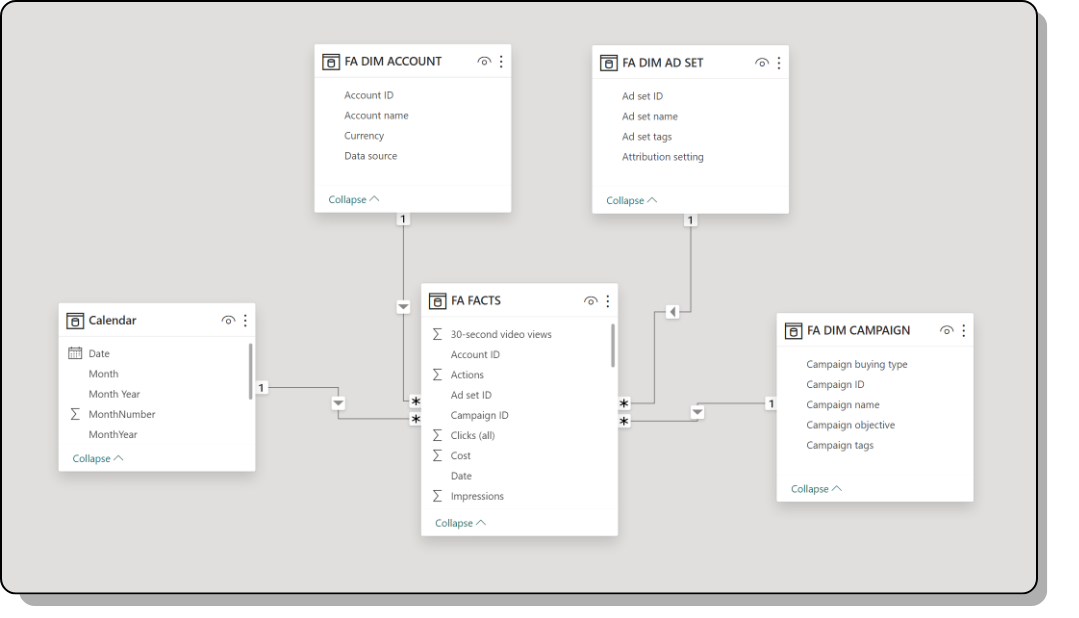Open more options for FA DIM CAMPAIGN
Screen dimensions: 1079x618
pyautogui.click(x=963, y=331)
